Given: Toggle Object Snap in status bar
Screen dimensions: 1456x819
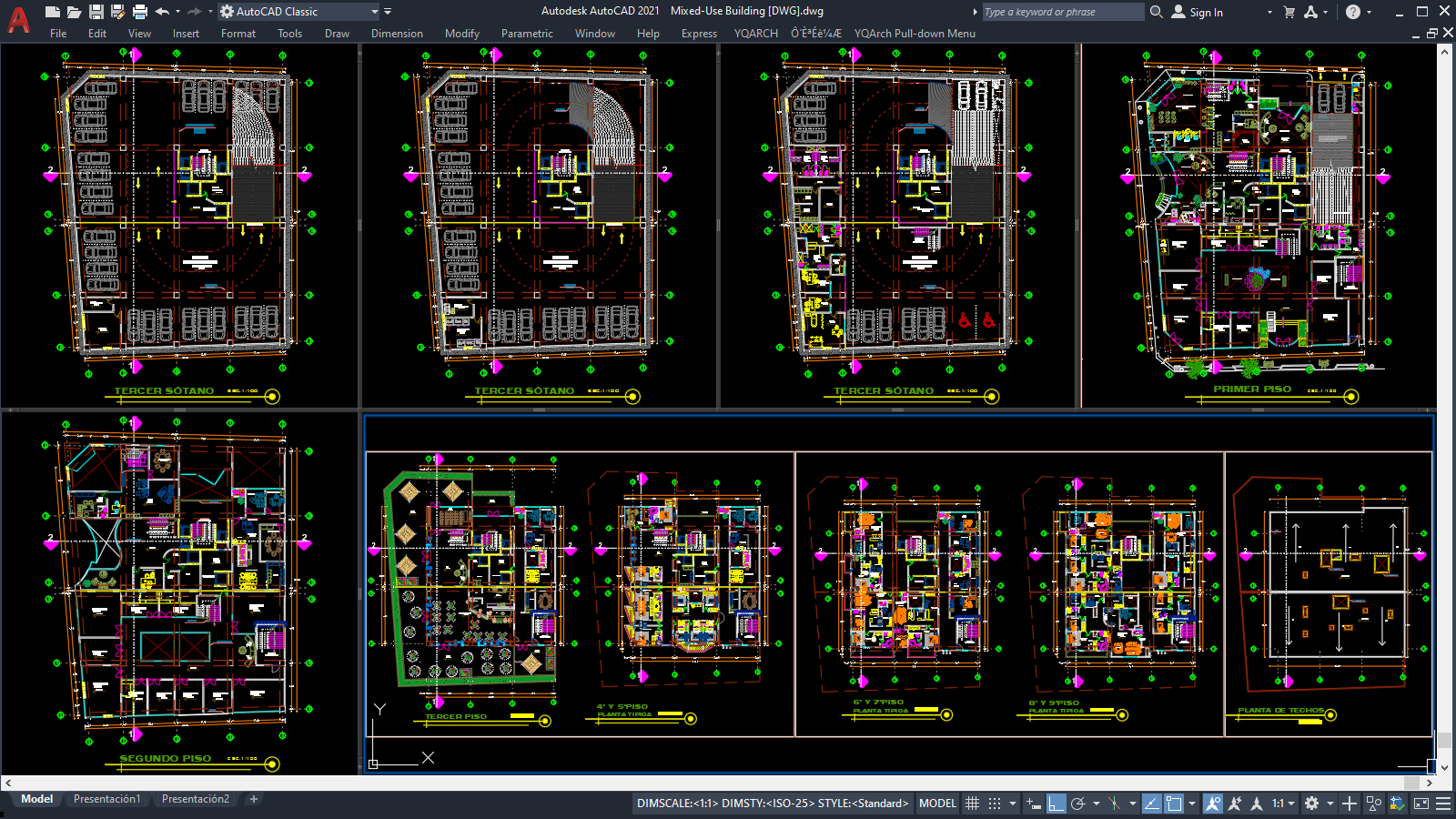Looking at the screenshot, I should point(1174,804).
